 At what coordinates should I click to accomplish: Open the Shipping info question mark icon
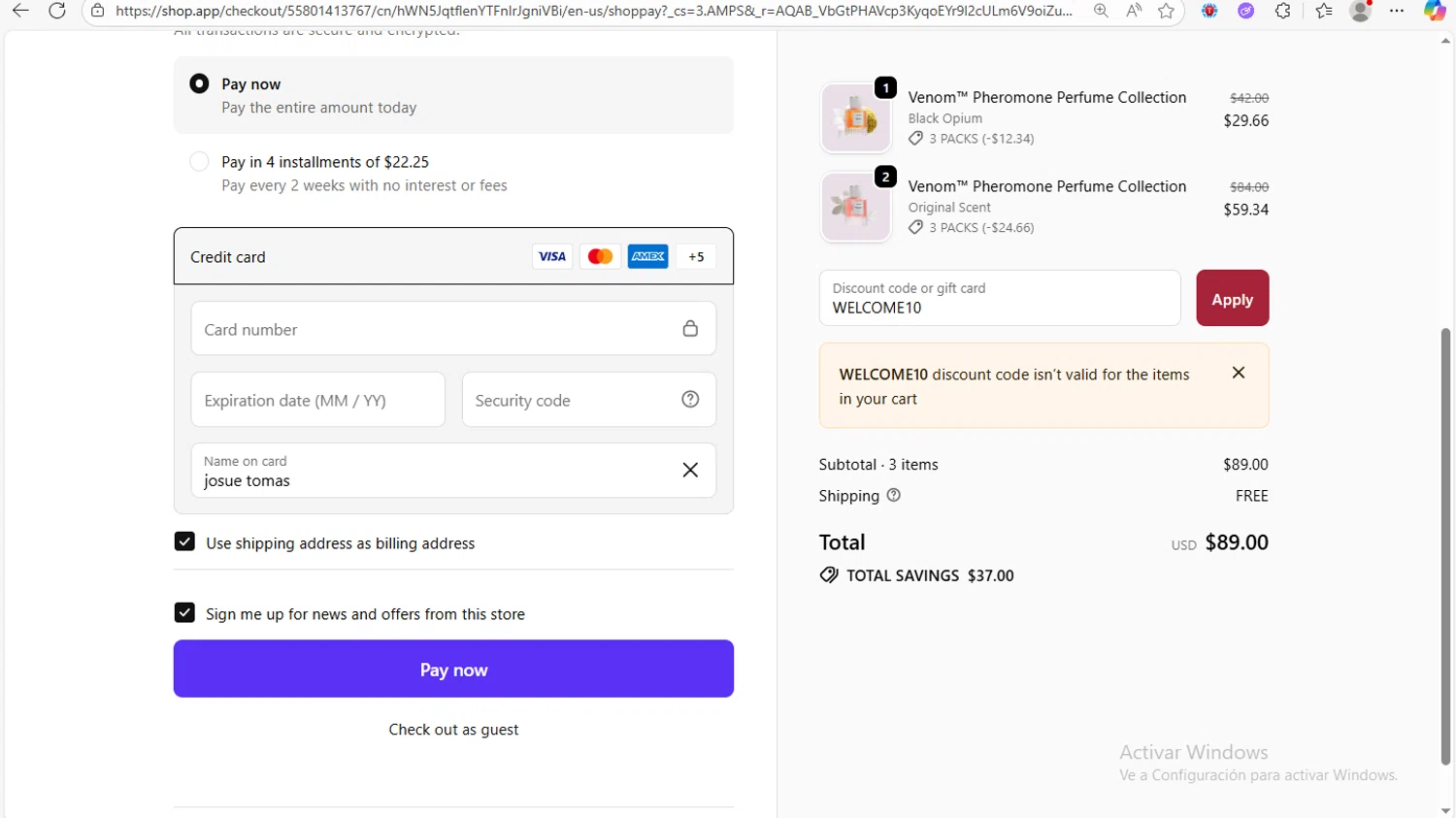(x=894, y=495)
